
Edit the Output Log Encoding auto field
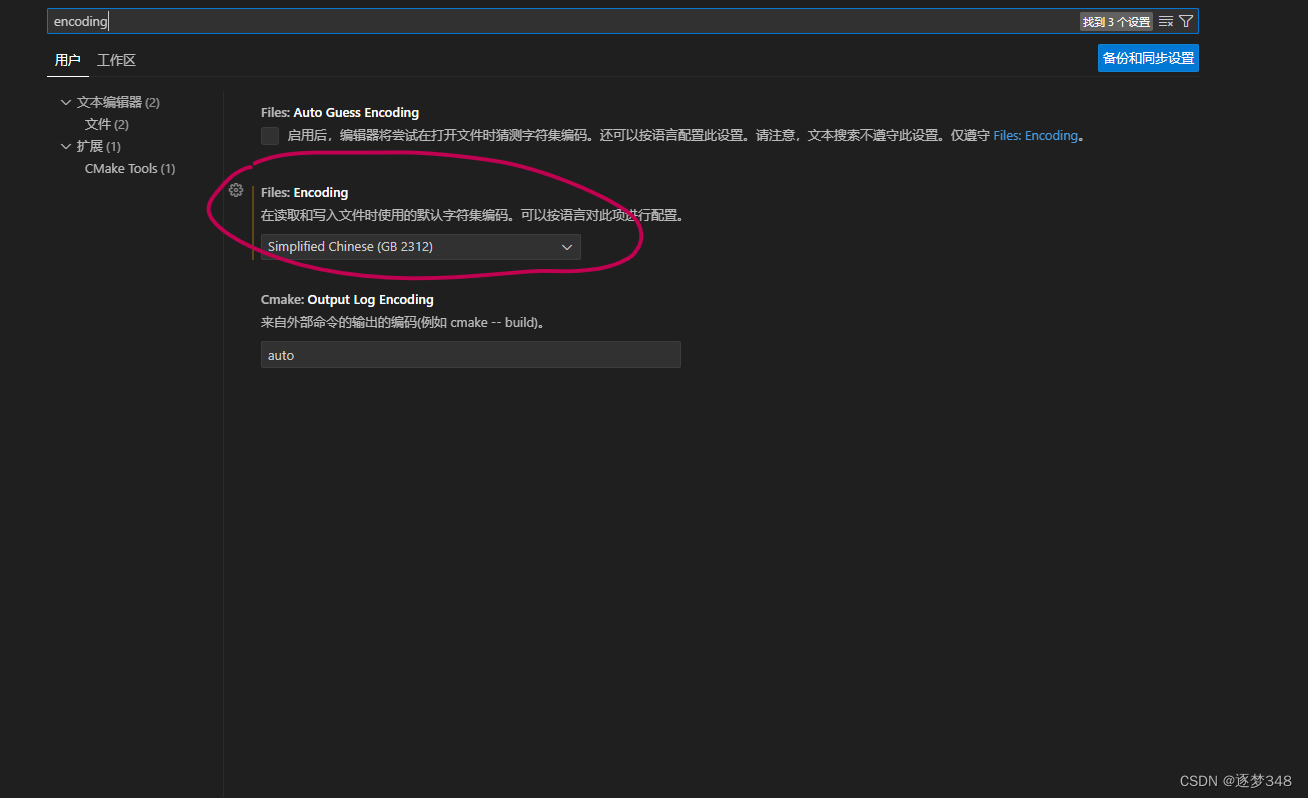(471, 355)
